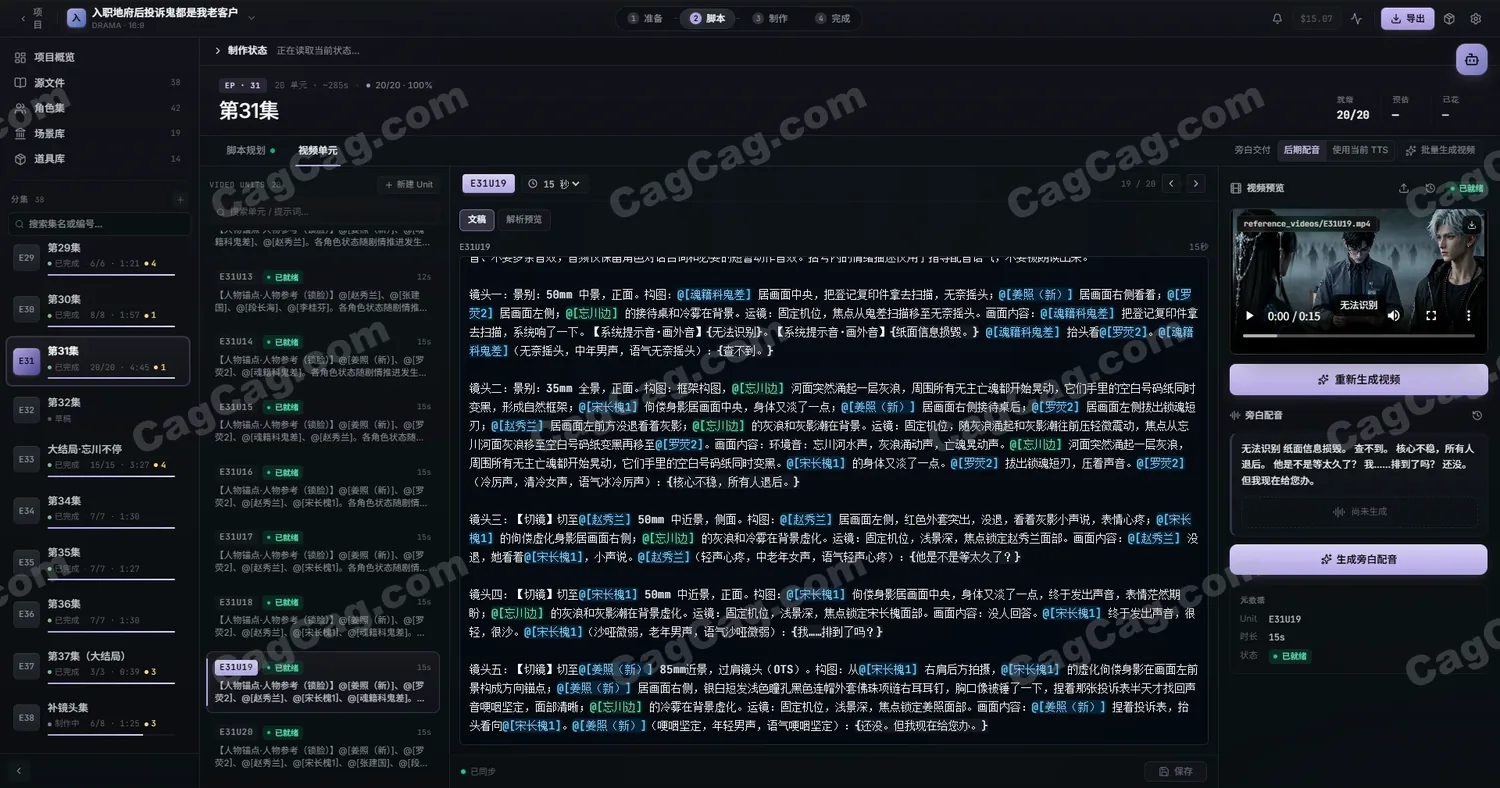This screenshot has height=788, width=1500.
Task: Collapse the left sidebar with bottom chevron
Action: coord(19,771)
